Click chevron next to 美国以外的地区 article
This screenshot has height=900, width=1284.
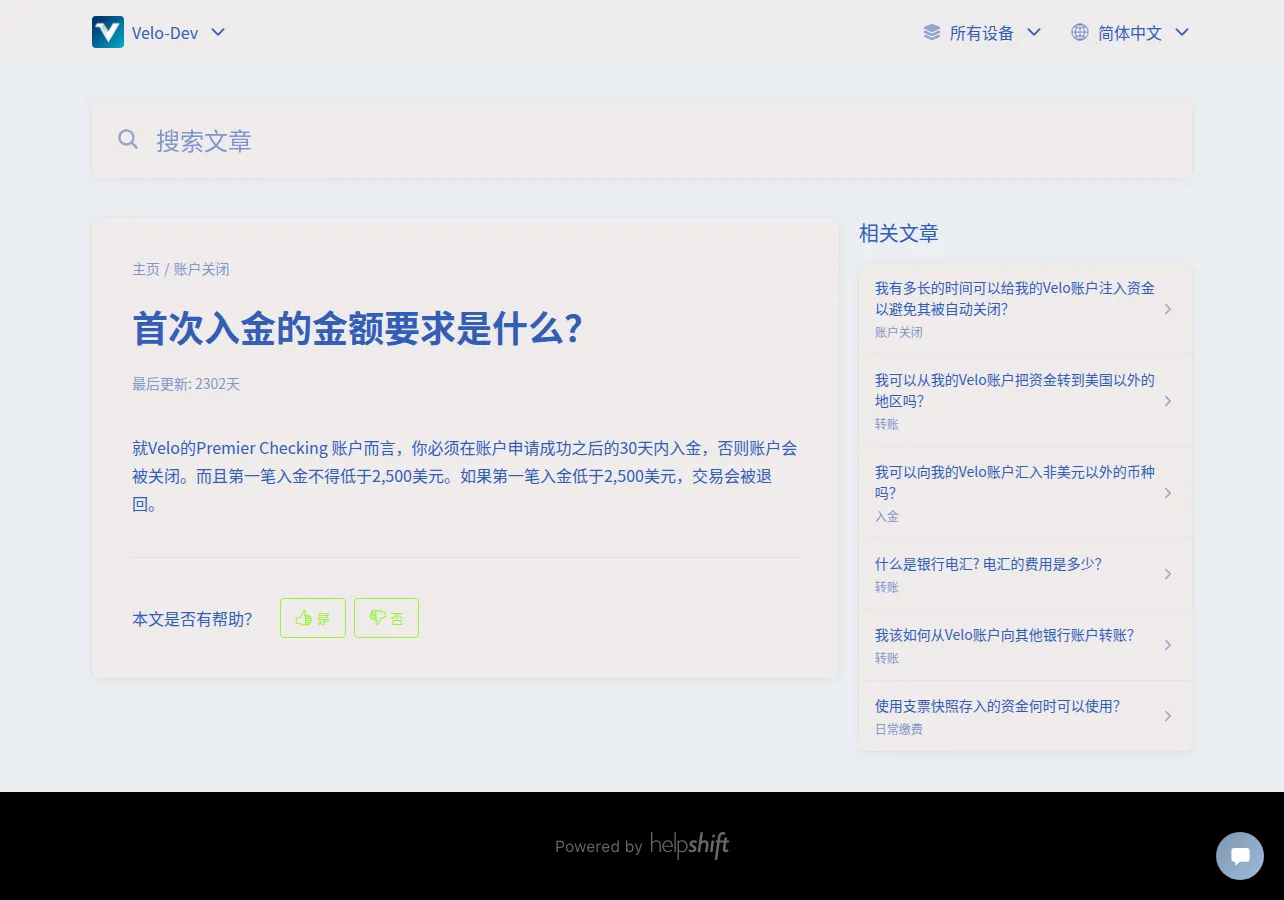coord(1168,401)
